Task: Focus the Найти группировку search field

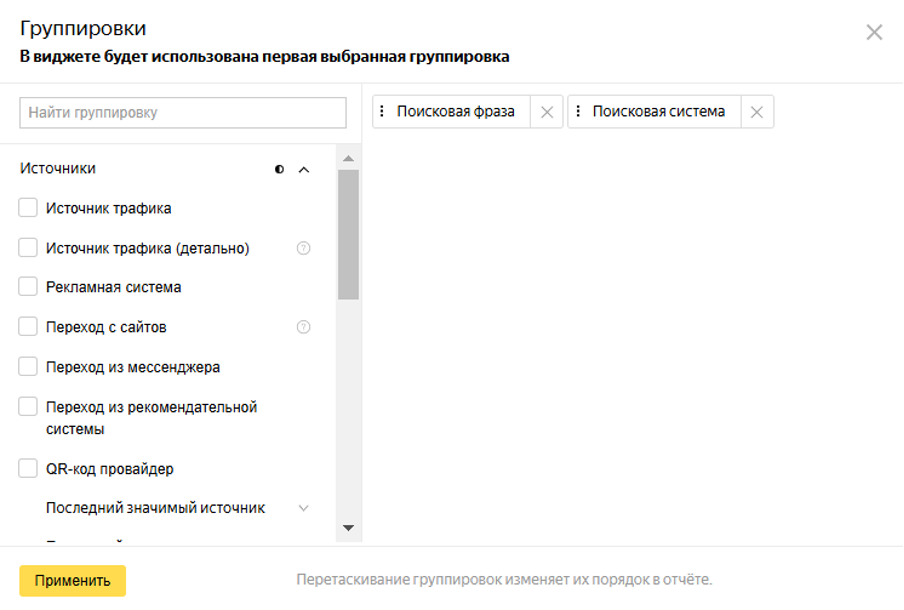Action: [x=183, y=113]
